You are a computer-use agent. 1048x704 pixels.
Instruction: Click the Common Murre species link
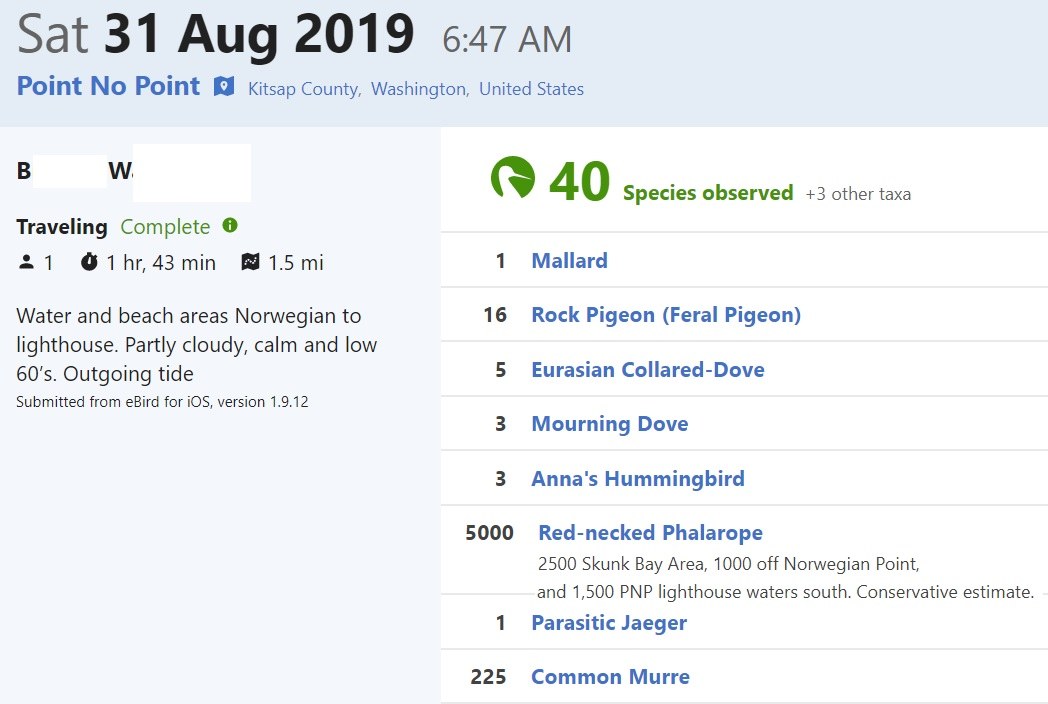pyautogui.click(x=610, y=677)
